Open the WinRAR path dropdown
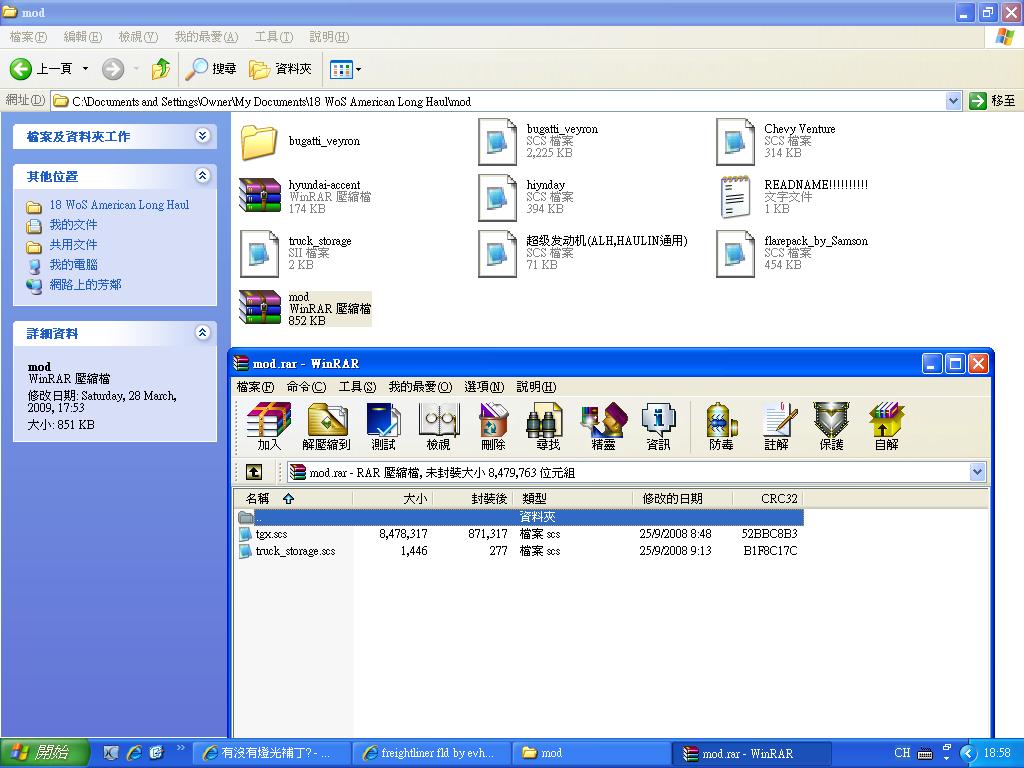The height and width of the screenshot is (768, 1024). (x=977, y=472)
